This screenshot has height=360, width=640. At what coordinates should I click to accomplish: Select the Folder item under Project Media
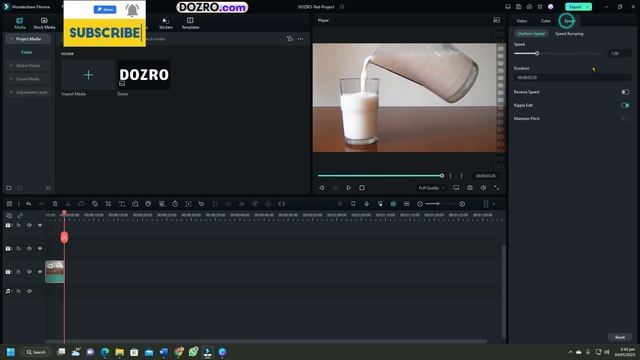click(27, 52)
